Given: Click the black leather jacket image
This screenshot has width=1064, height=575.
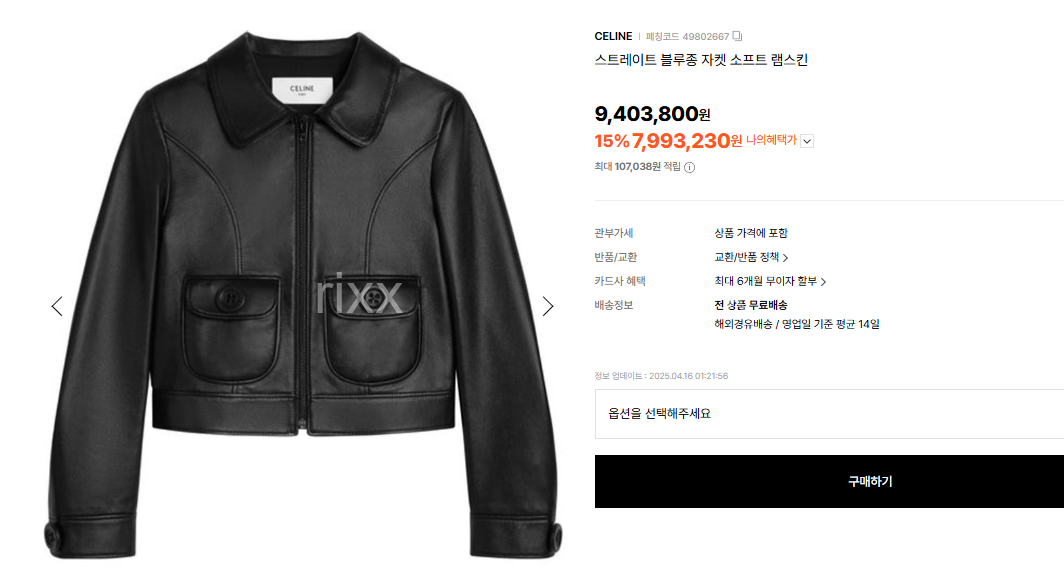Looking at the screenshot, I should click(303, 295).
